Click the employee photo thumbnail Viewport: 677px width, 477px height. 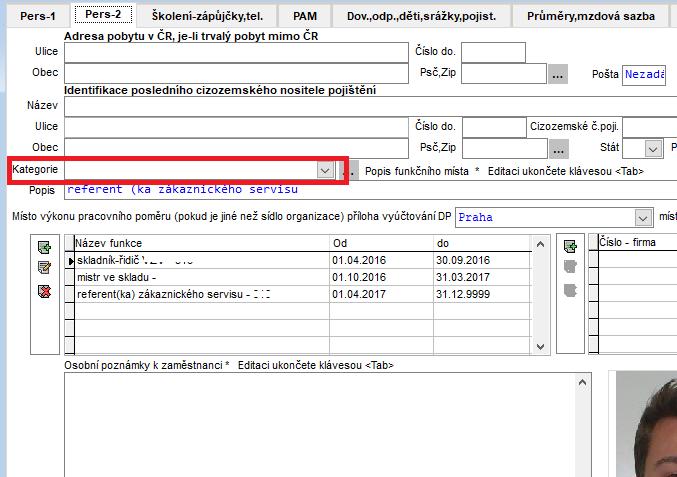point(646,424)
